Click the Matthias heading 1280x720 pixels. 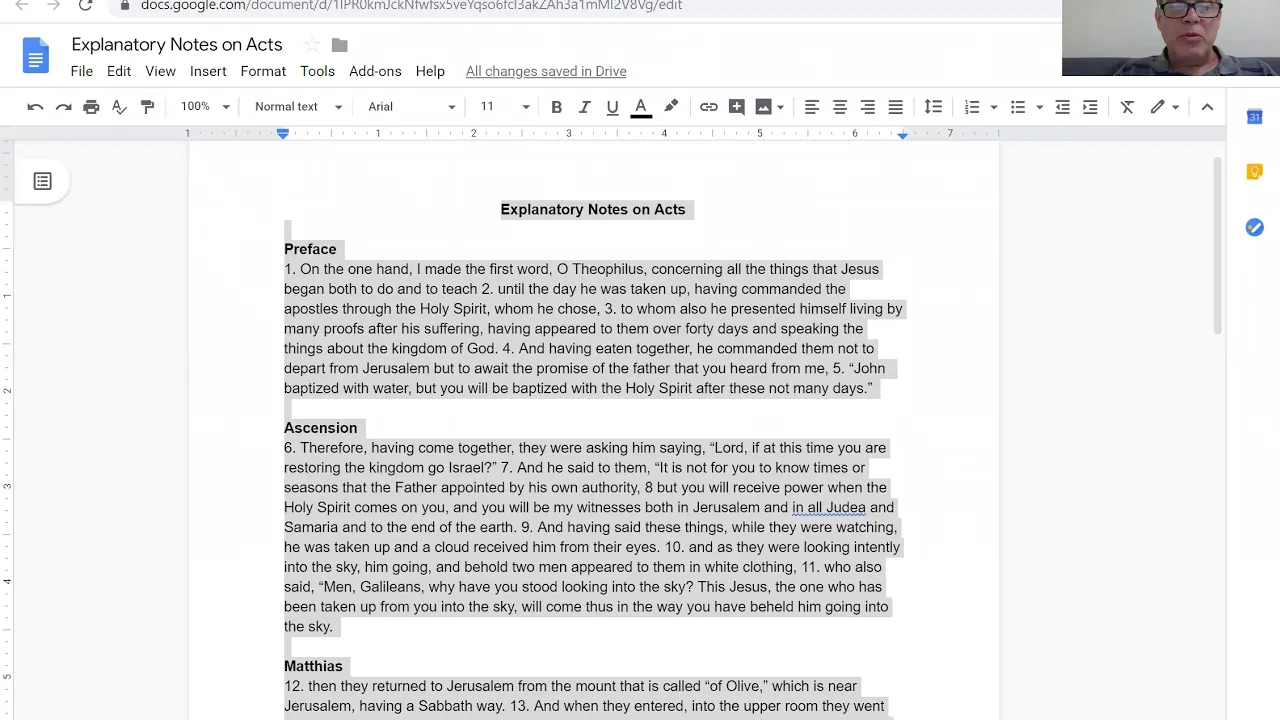[x=313, y=666]
